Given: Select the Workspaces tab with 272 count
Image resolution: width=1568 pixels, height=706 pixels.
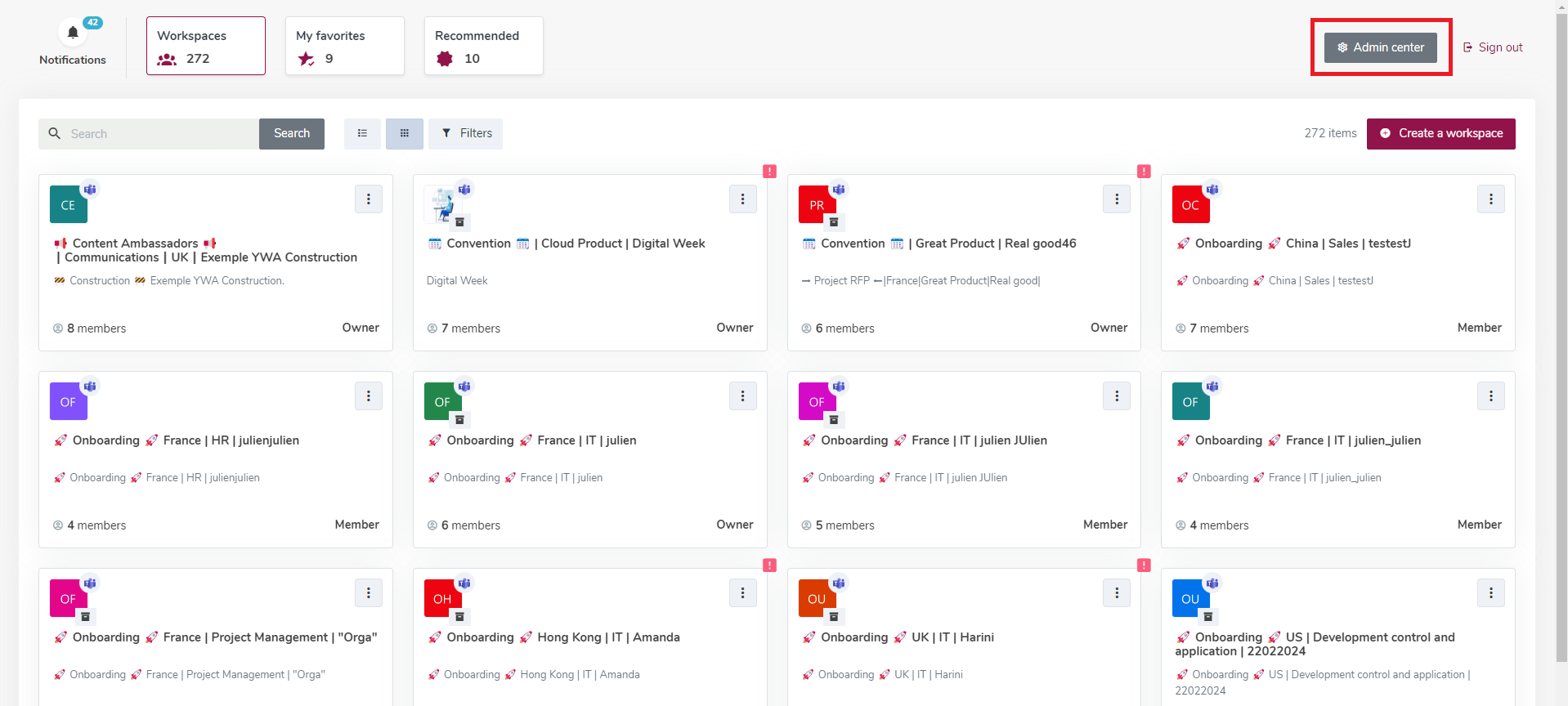Looking at the screenshot, I should (206, 46).
